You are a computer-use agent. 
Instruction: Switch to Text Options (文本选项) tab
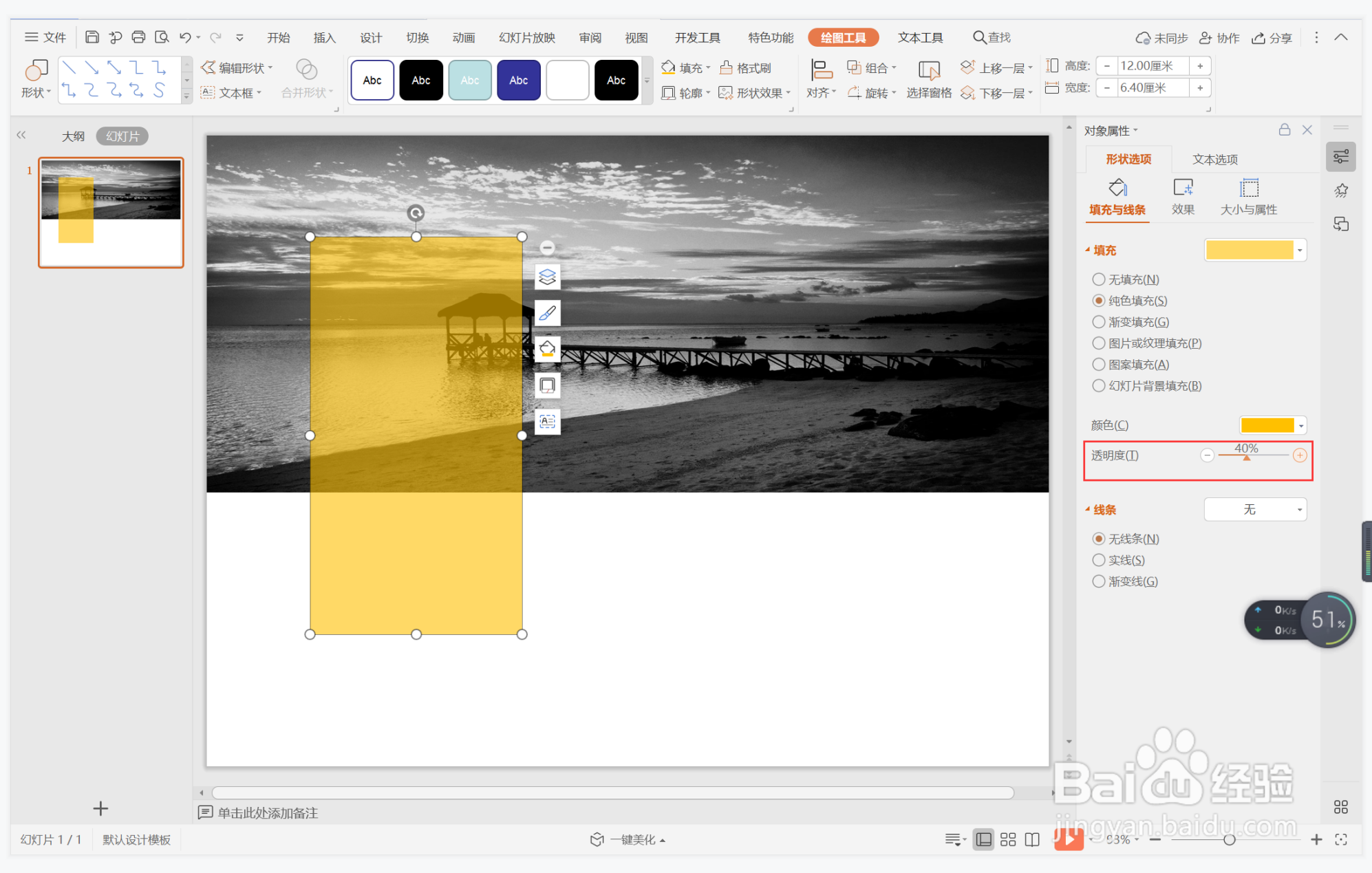pyautogui.click(x=1214, y=160)
